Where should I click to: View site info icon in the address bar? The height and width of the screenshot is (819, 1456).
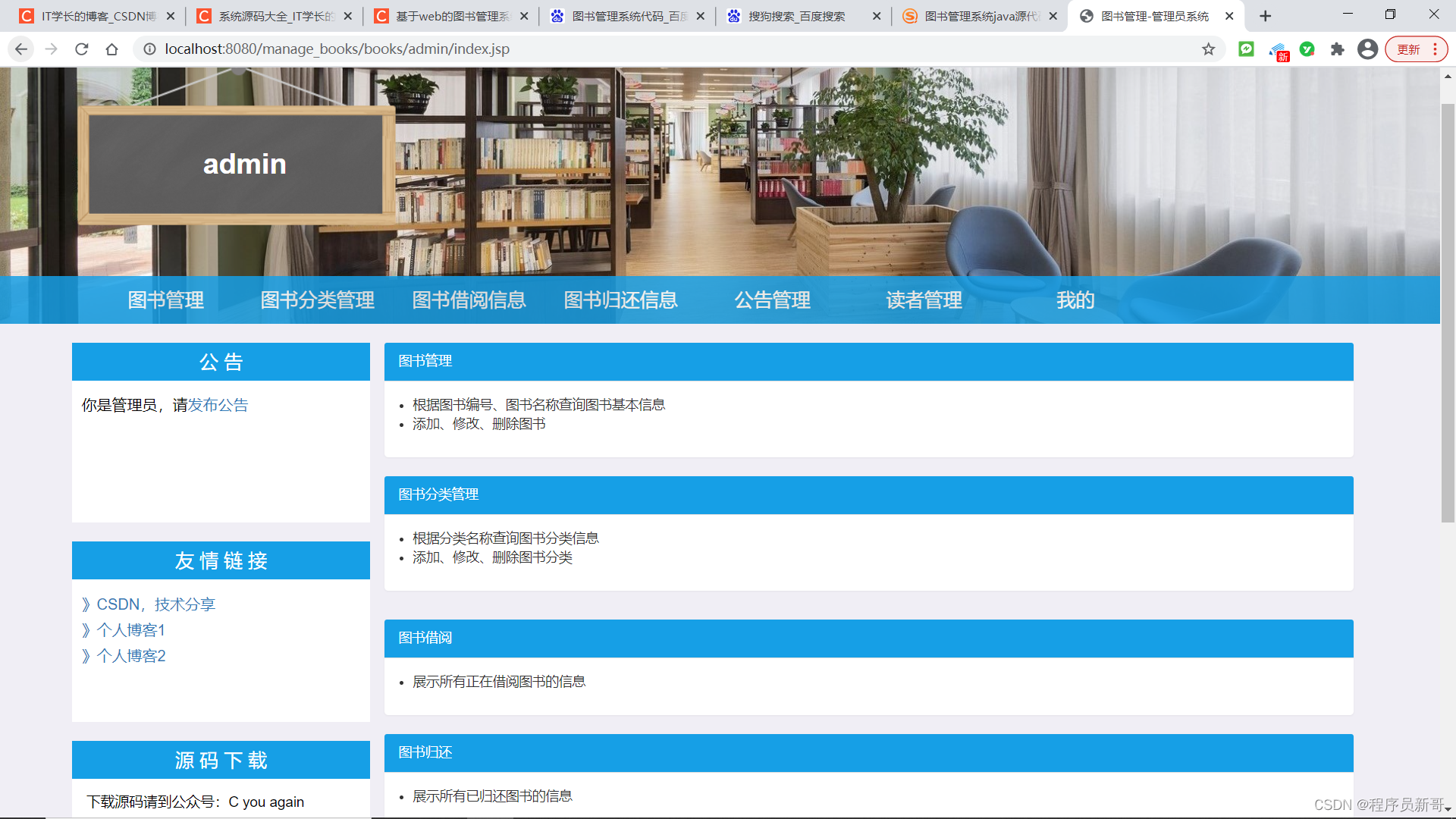[149, 49]
